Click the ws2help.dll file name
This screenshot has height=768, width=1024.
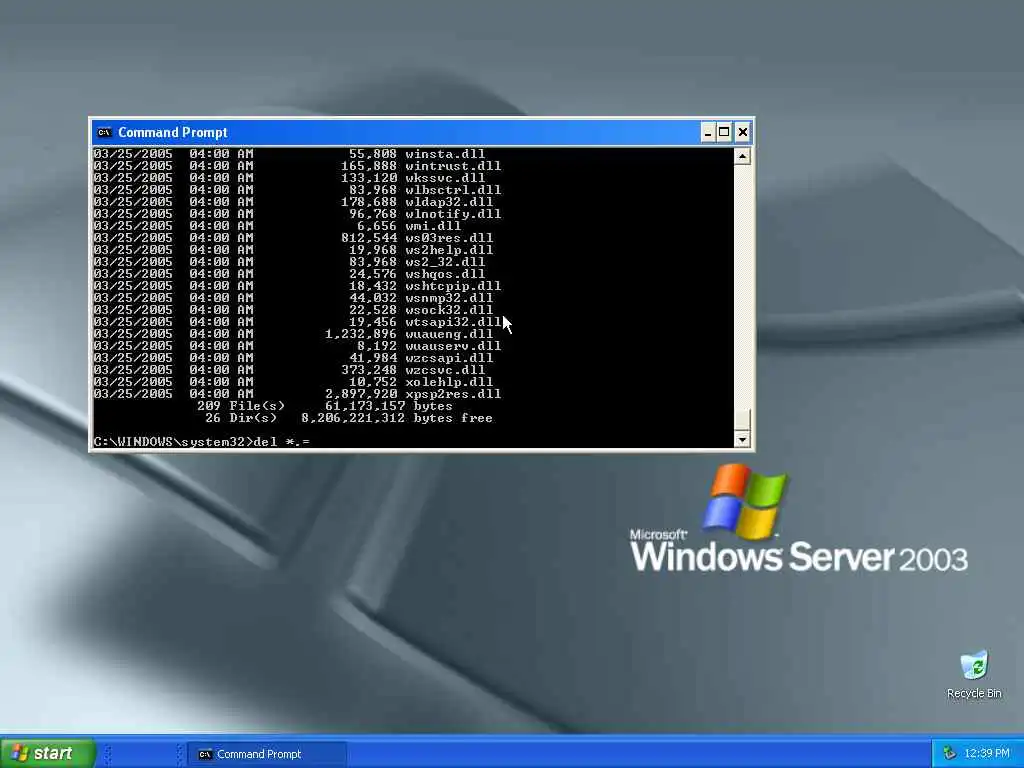[449, 249]
